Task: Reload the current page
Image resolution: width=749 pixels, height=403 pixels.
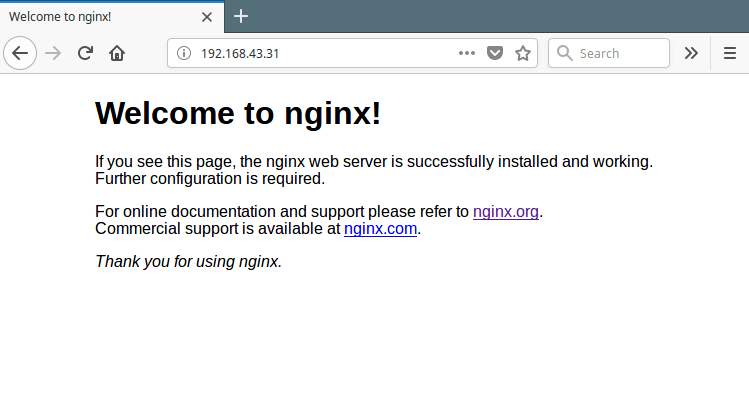Action: (85, 53)
